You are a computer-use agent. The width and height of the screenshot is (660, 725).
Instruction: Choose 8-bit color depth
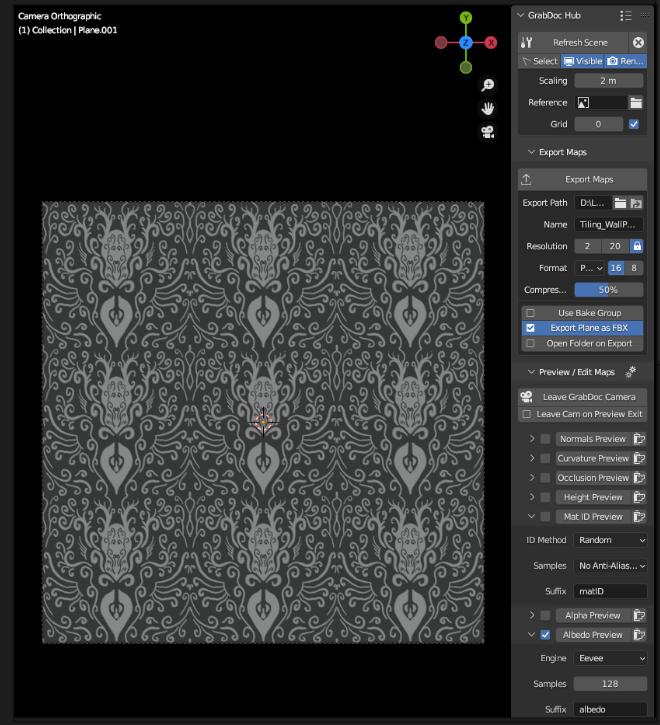pyautogui.click(x=634, y=268)
